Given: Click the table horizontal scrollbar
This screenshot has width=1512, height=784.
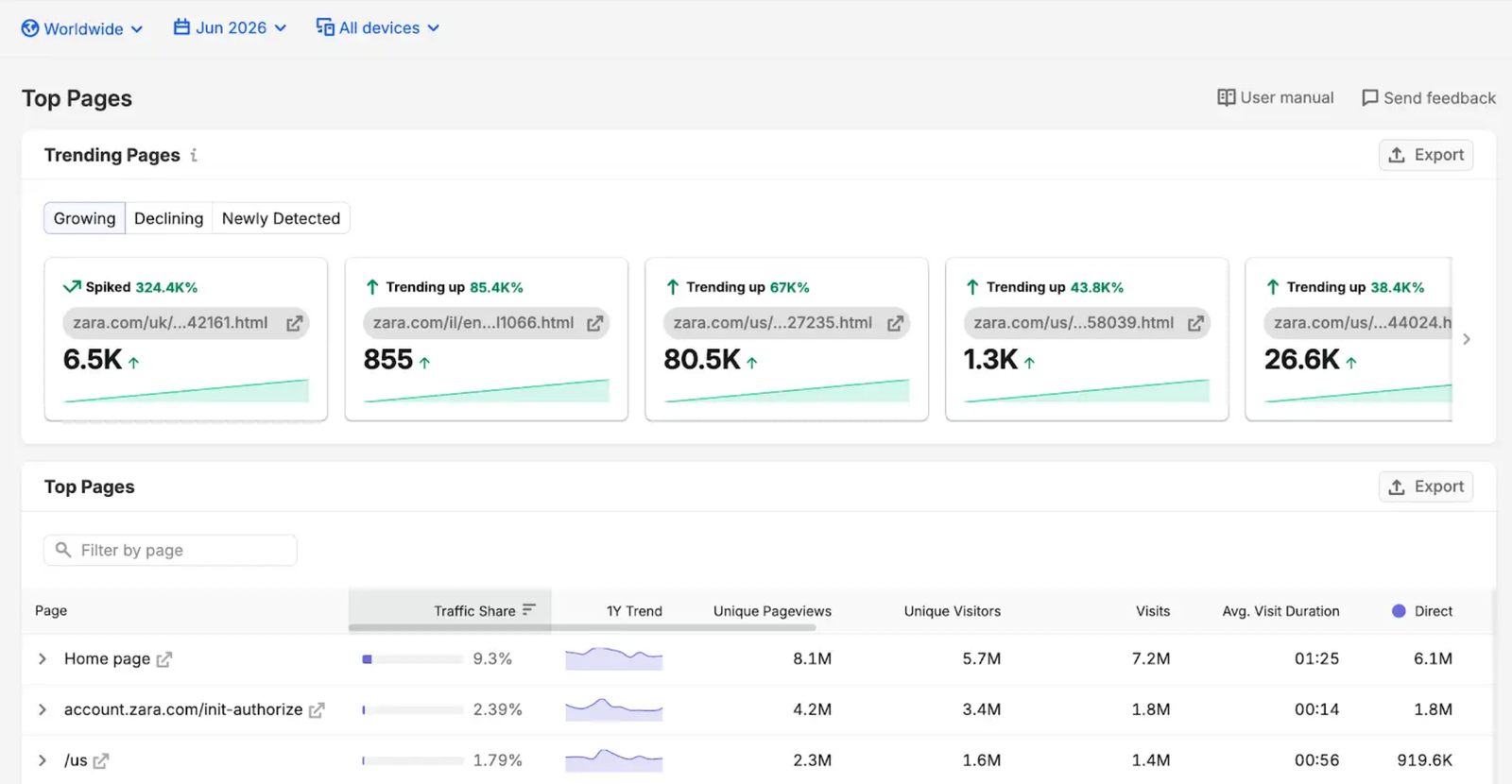Looking at the screenshot, I should pyautogui.click(x=582, y=627).
